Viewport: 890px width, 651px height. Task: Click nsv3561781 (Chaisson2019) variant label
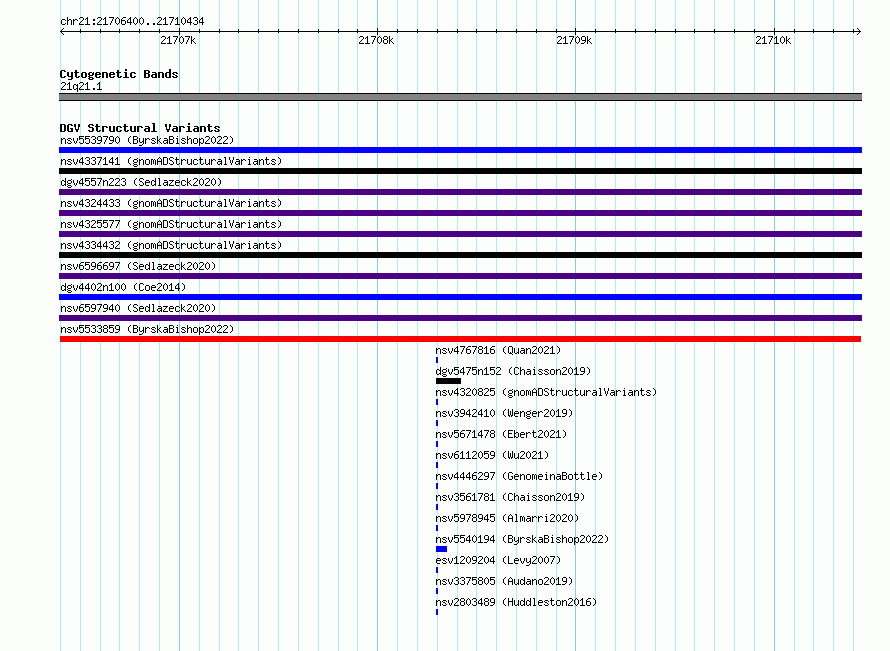pyautogui.click(x=510, y=497)
